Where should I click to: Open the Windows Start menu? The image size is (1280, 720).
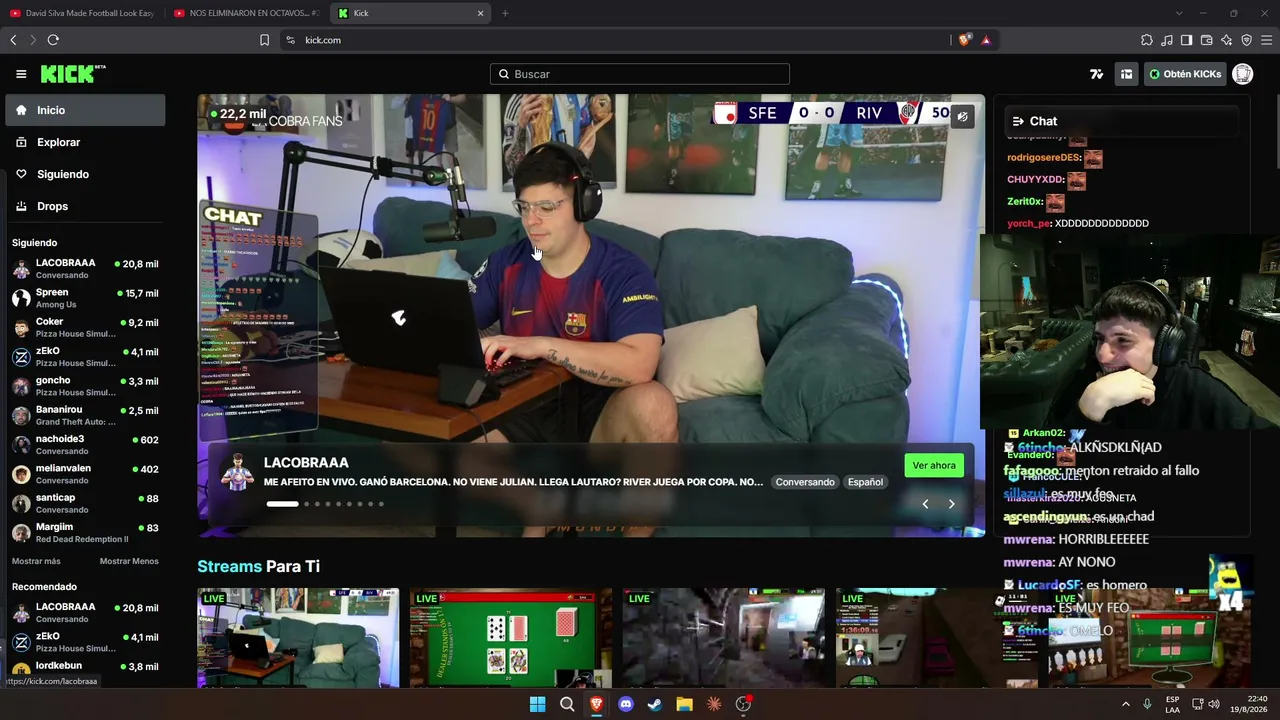pos(537,704)
